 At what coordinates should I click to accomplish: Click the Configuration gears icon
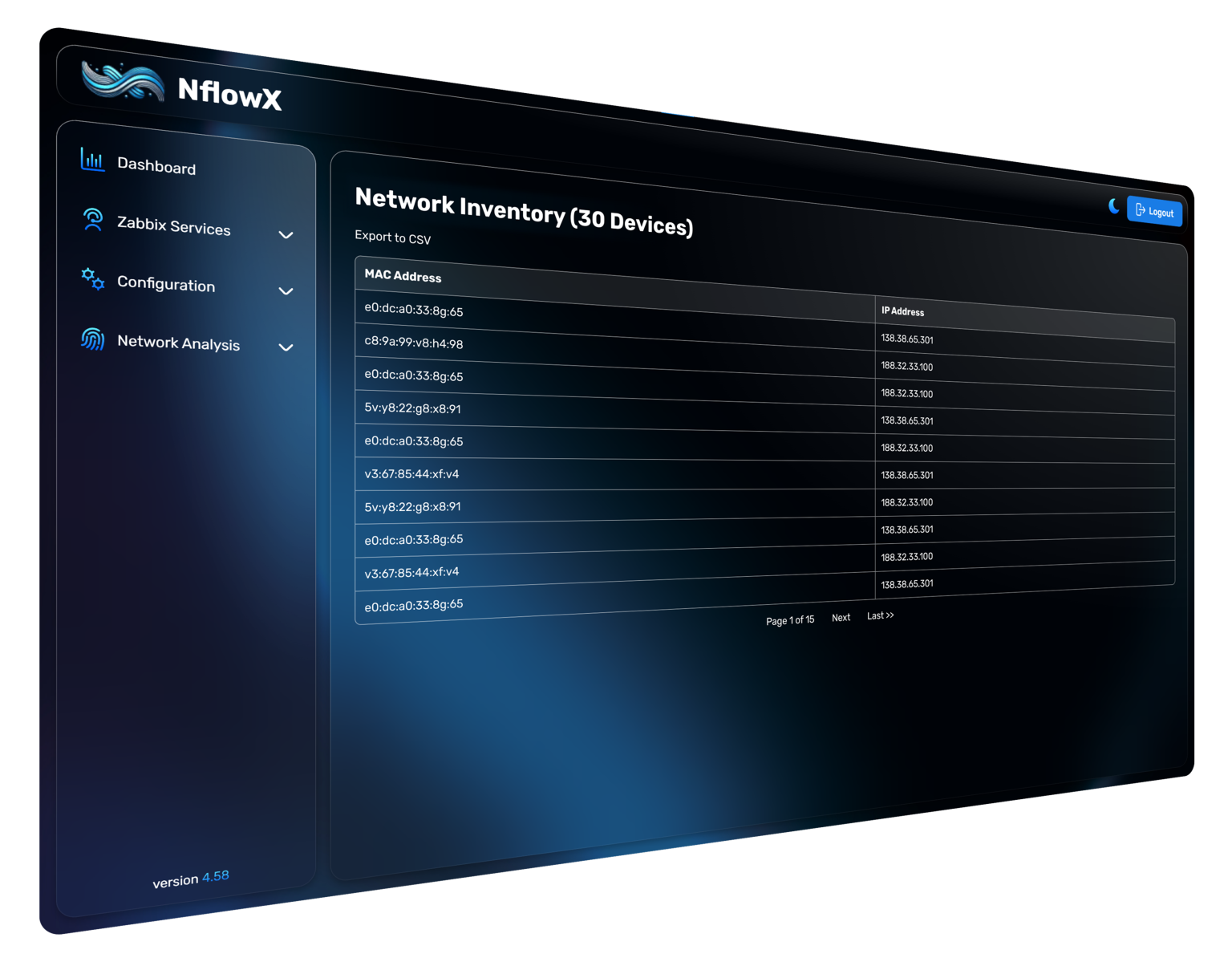[93, 279]
